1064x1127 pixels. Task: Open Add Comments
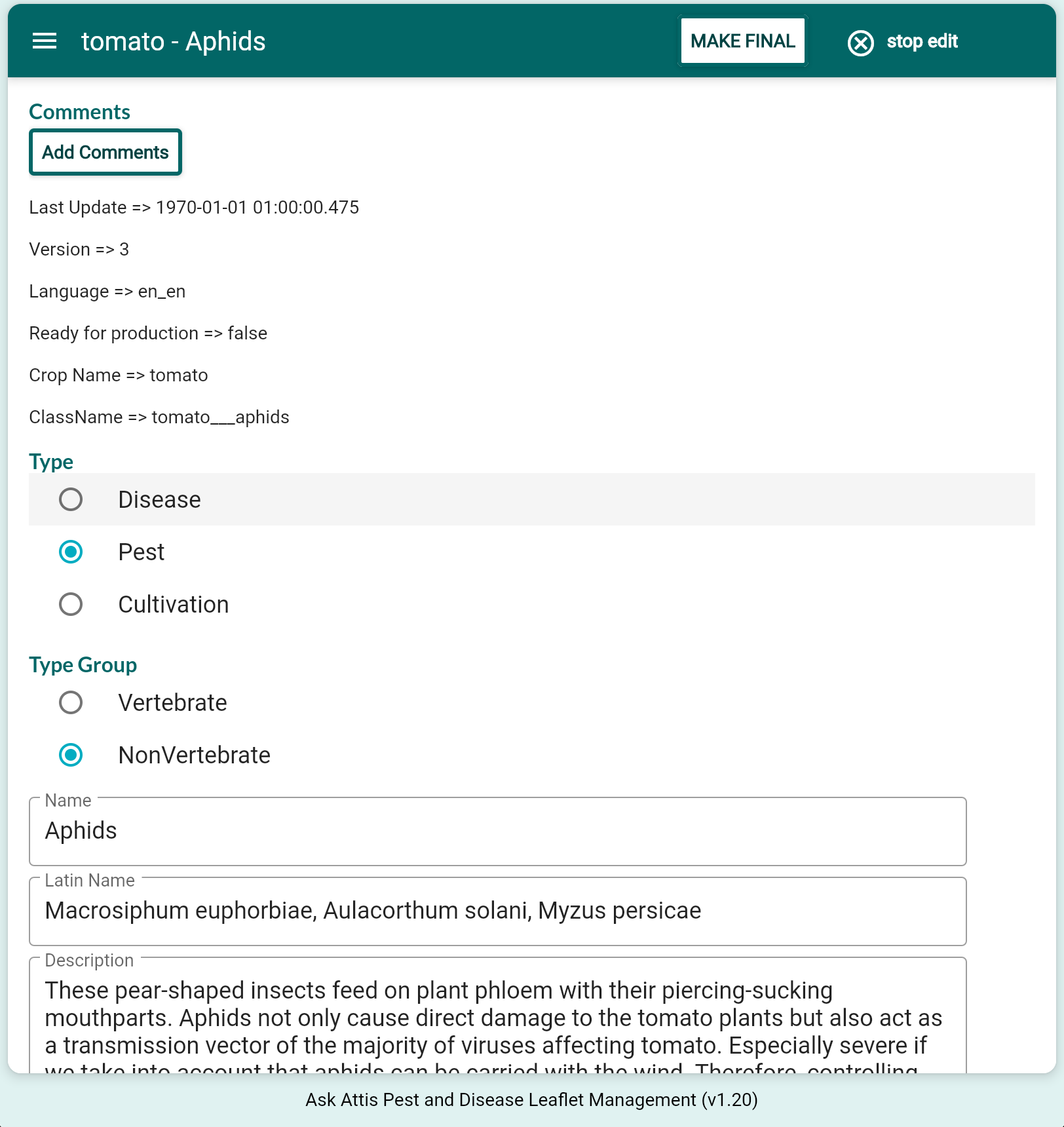105,152
